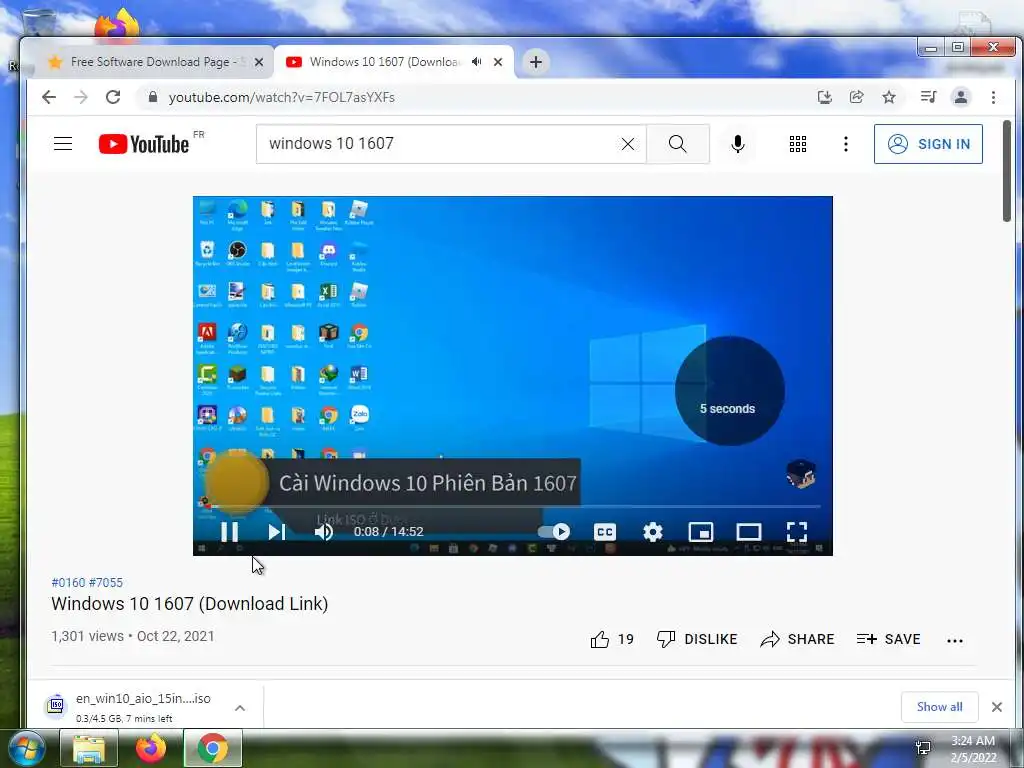Pause the YouTube video
Image resolution: width=1024 pixels, height=768 pixels.
click(x=229, y=532)
